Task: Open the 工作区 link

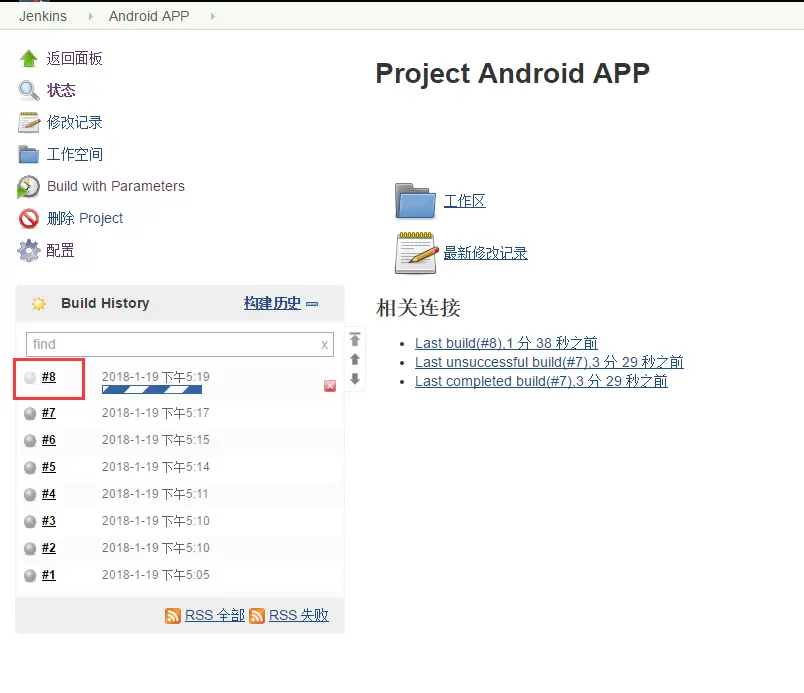Action: tap(465, 201)
